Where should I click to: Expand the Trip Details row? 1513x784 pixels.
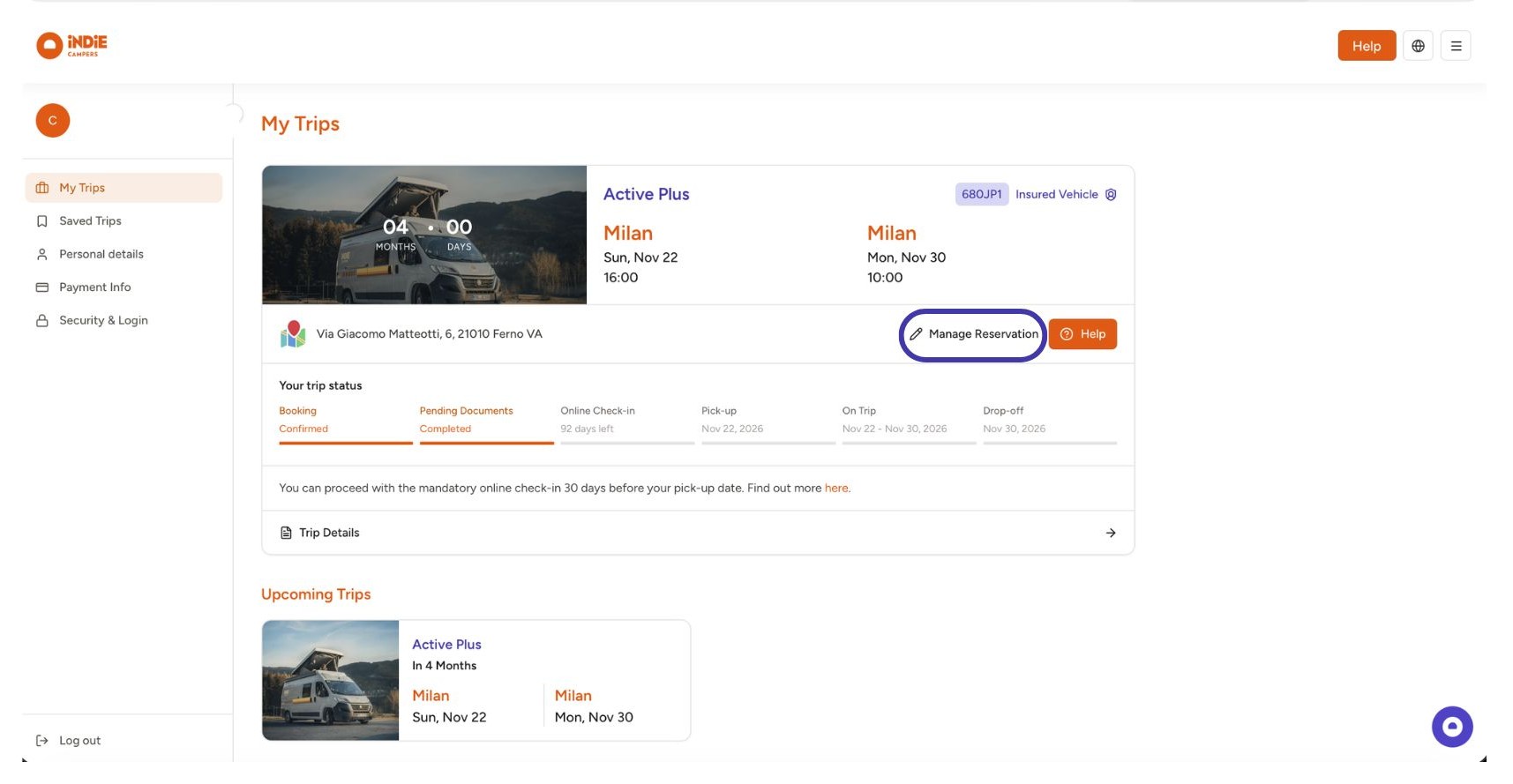click(698, 533)
